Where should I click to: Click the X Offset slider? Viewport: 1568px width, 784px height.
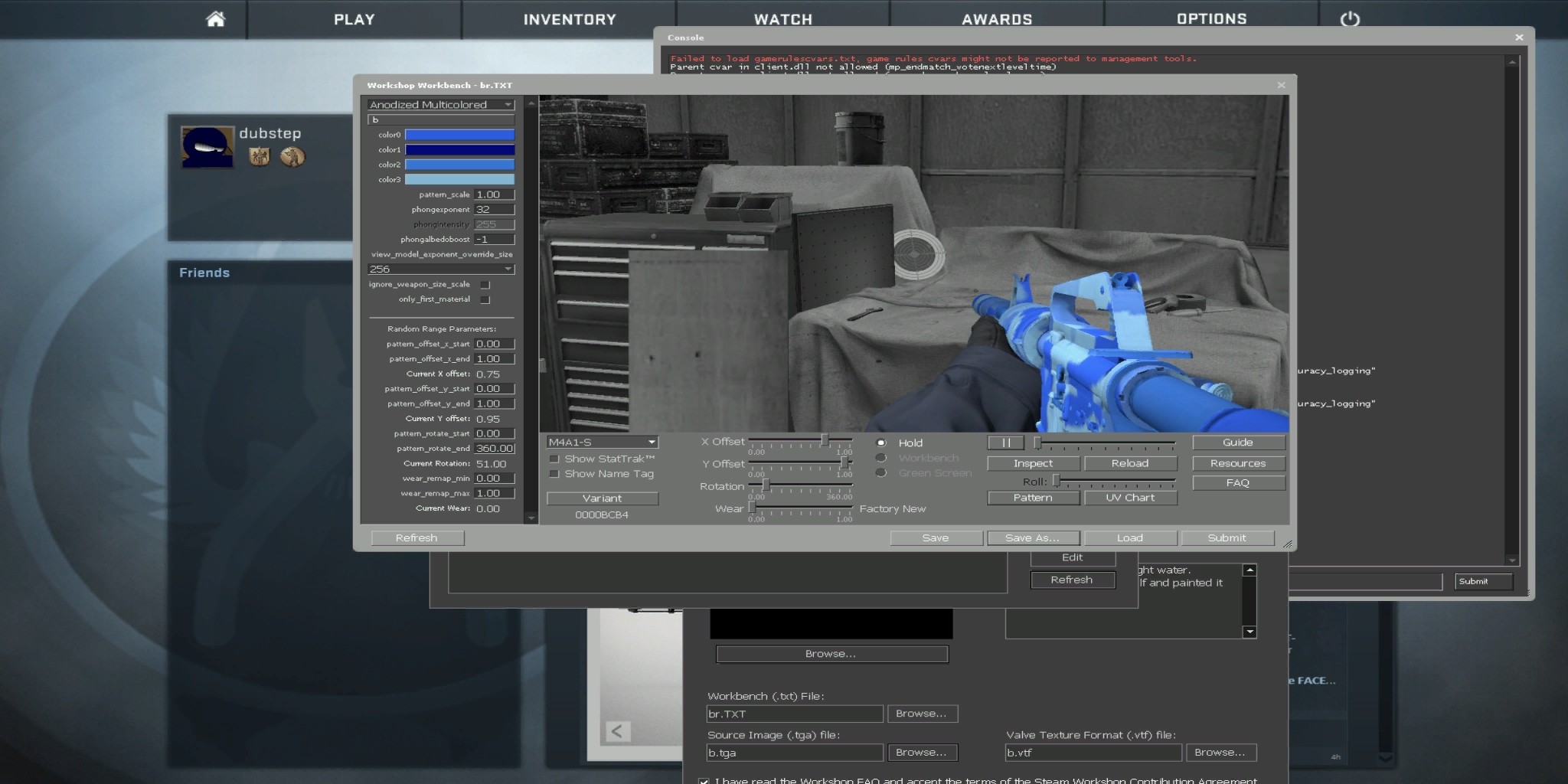(x=800, y=441)
